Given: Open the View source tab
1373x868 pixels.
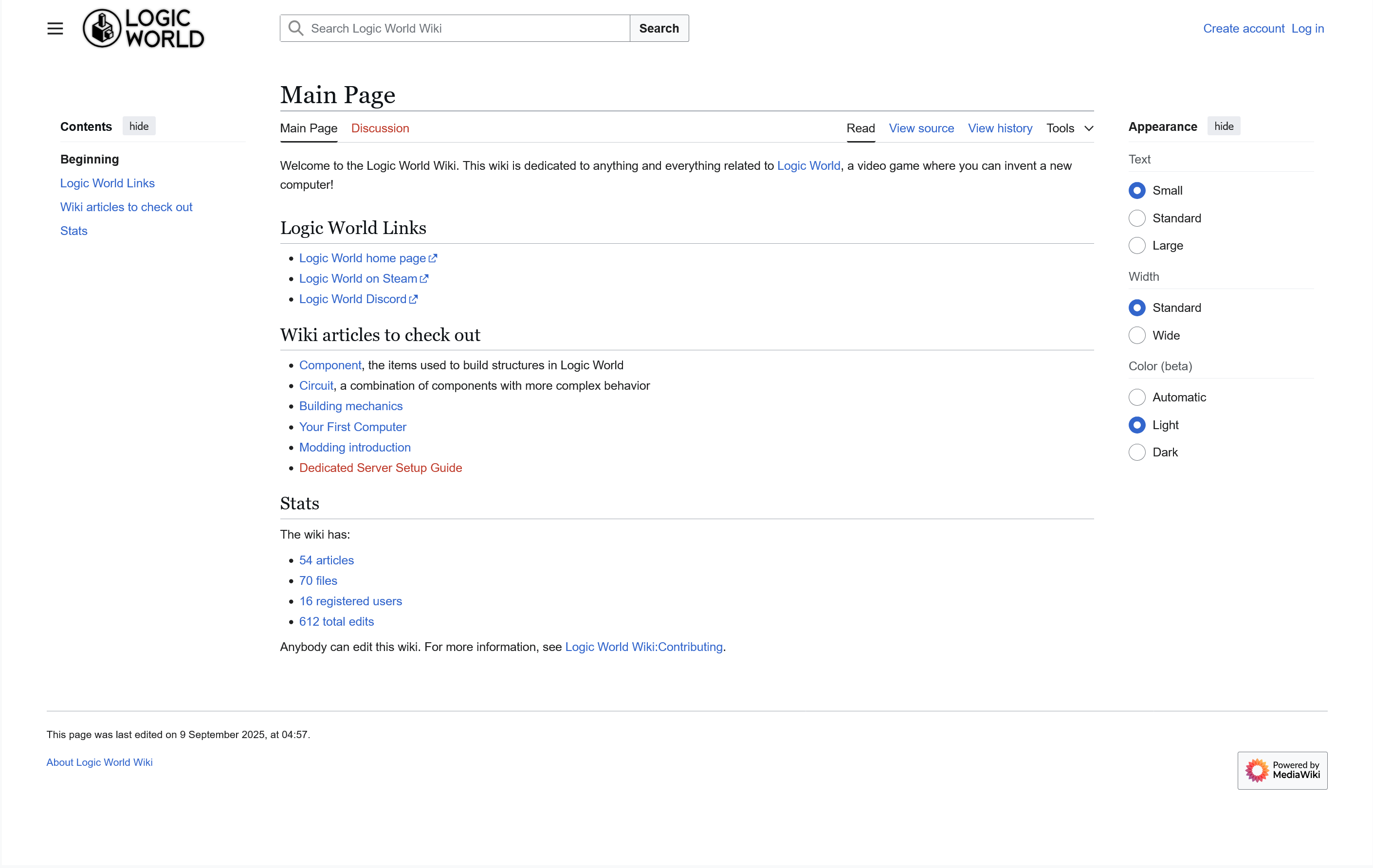Looking at the screenshot, I should coord(921,128).
